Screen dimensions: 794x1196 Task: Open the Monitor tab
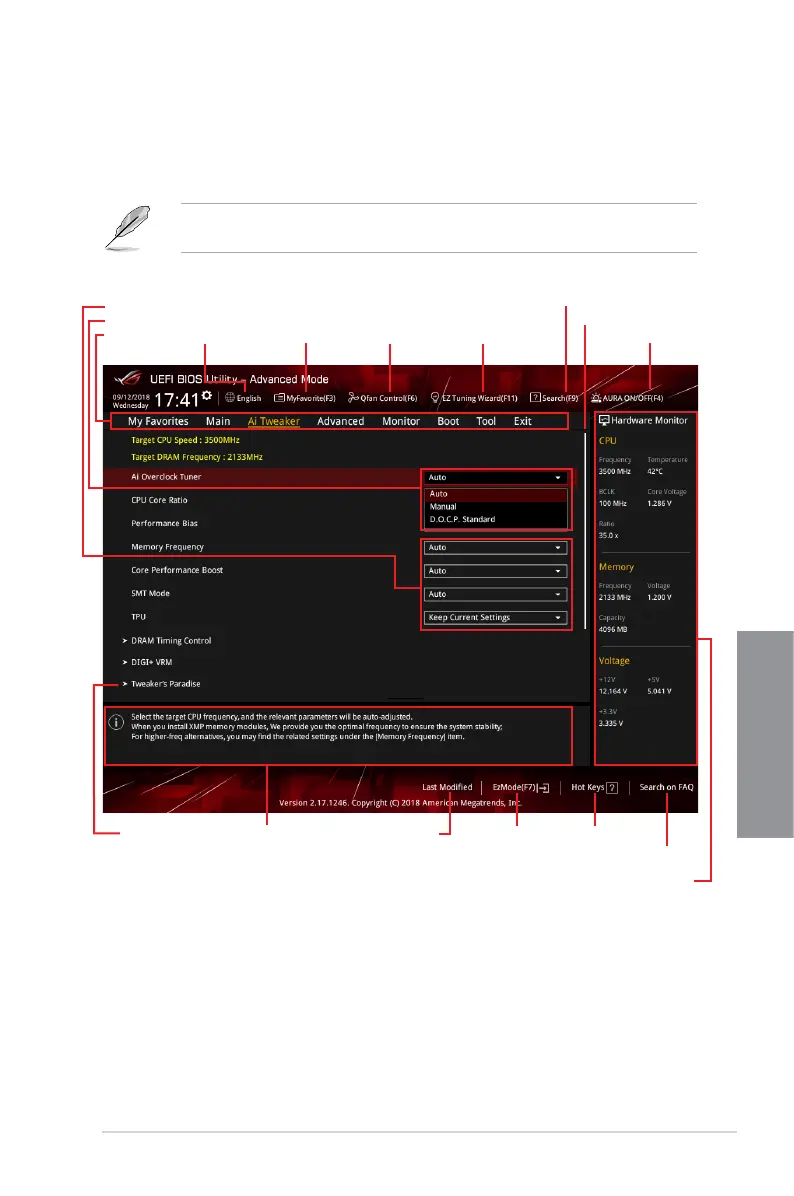(x=401, y=421)
